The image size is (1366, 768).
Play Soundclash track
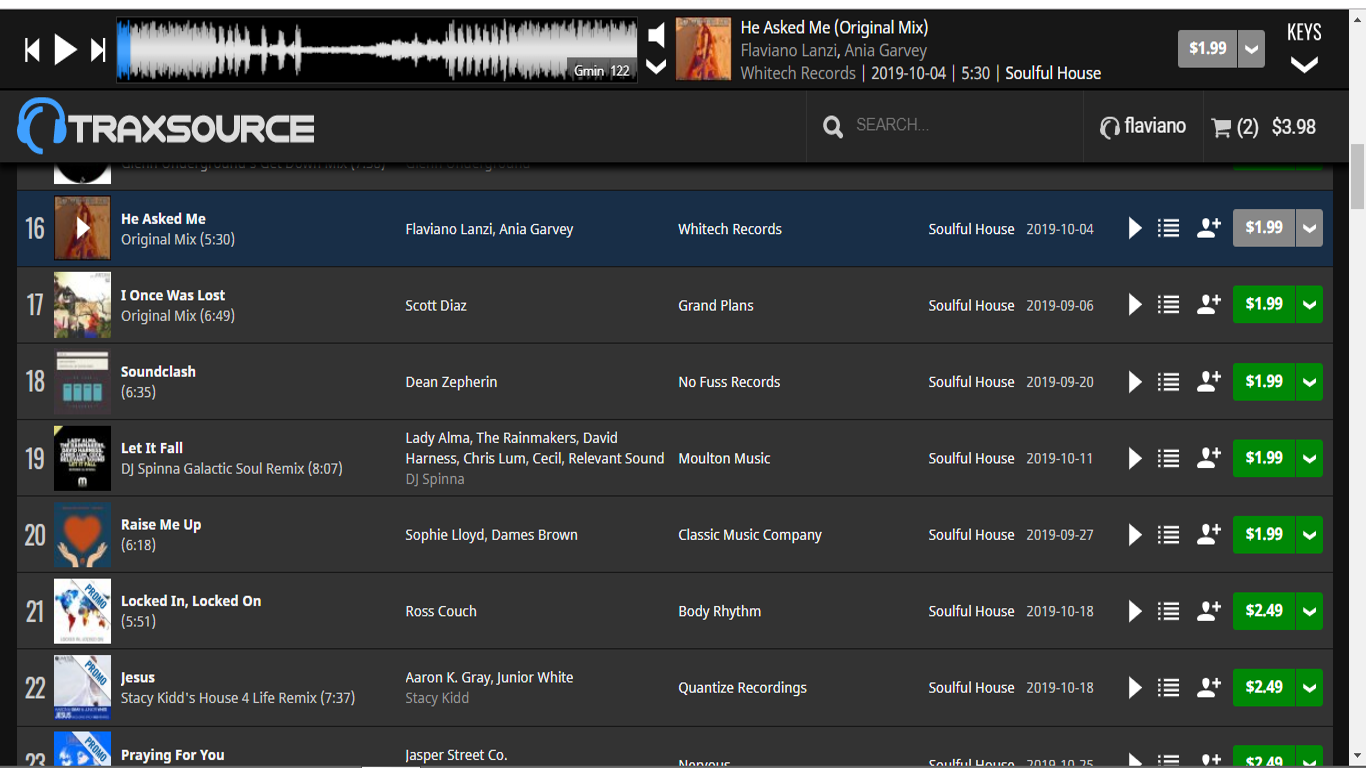point(1135,381)
